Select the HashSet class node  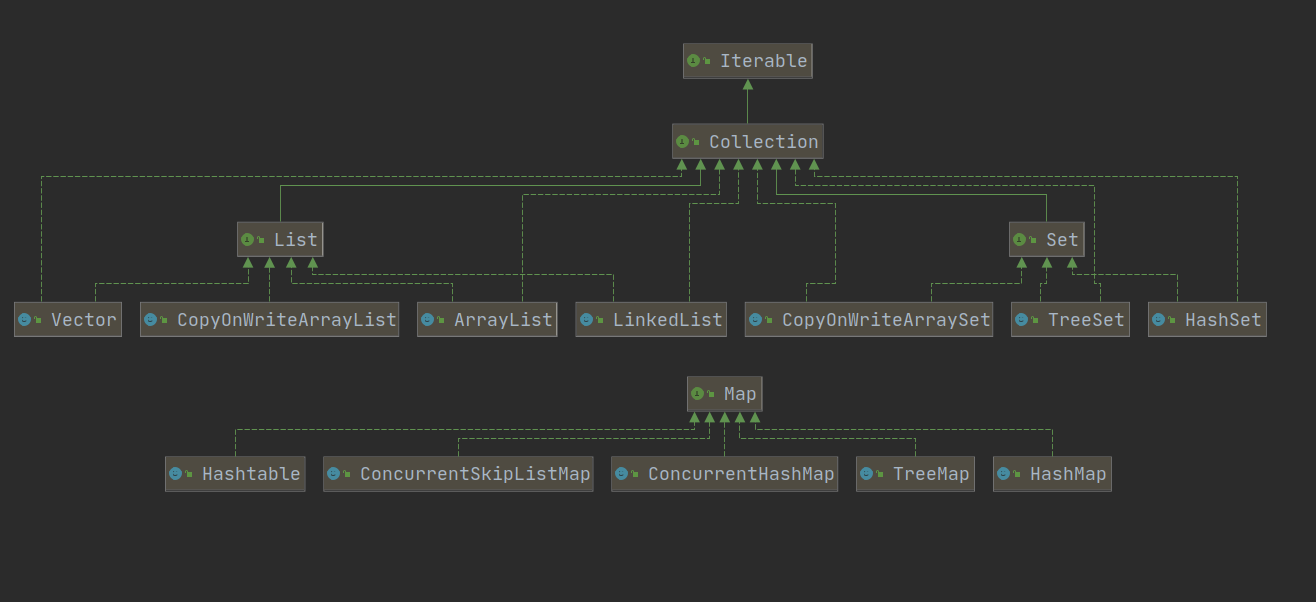(1207, 320)
